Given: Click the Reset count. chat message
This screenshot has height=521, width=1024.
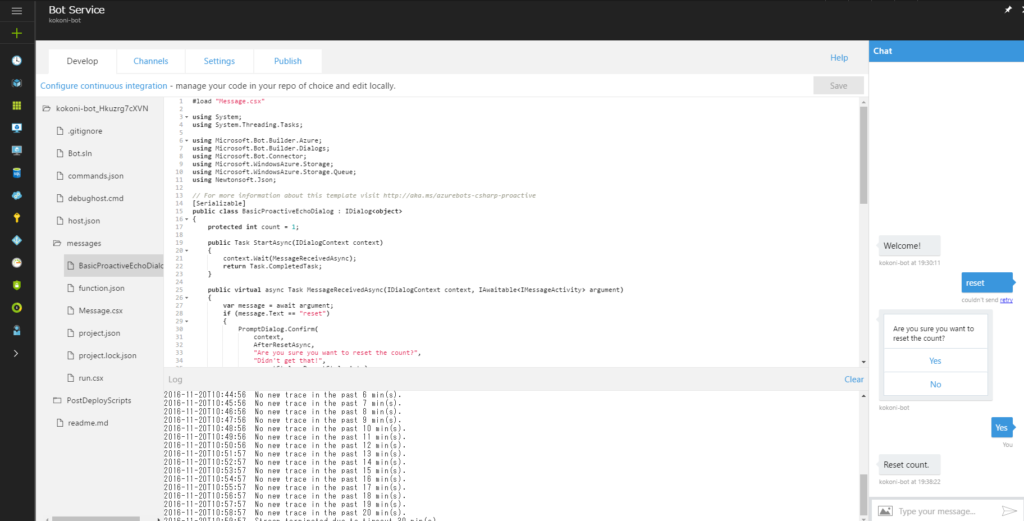Looking at the screenshot, I should (909, 465).
